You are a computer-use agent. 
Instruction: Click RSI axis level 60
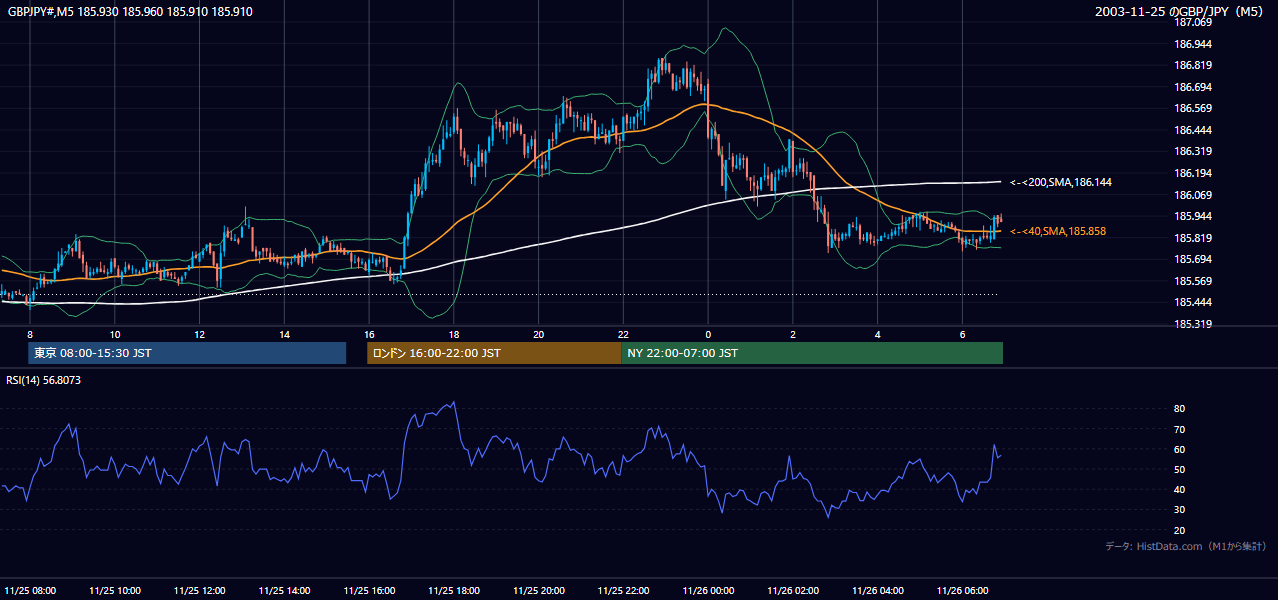pyautogui.click(x=1180, y=449)
